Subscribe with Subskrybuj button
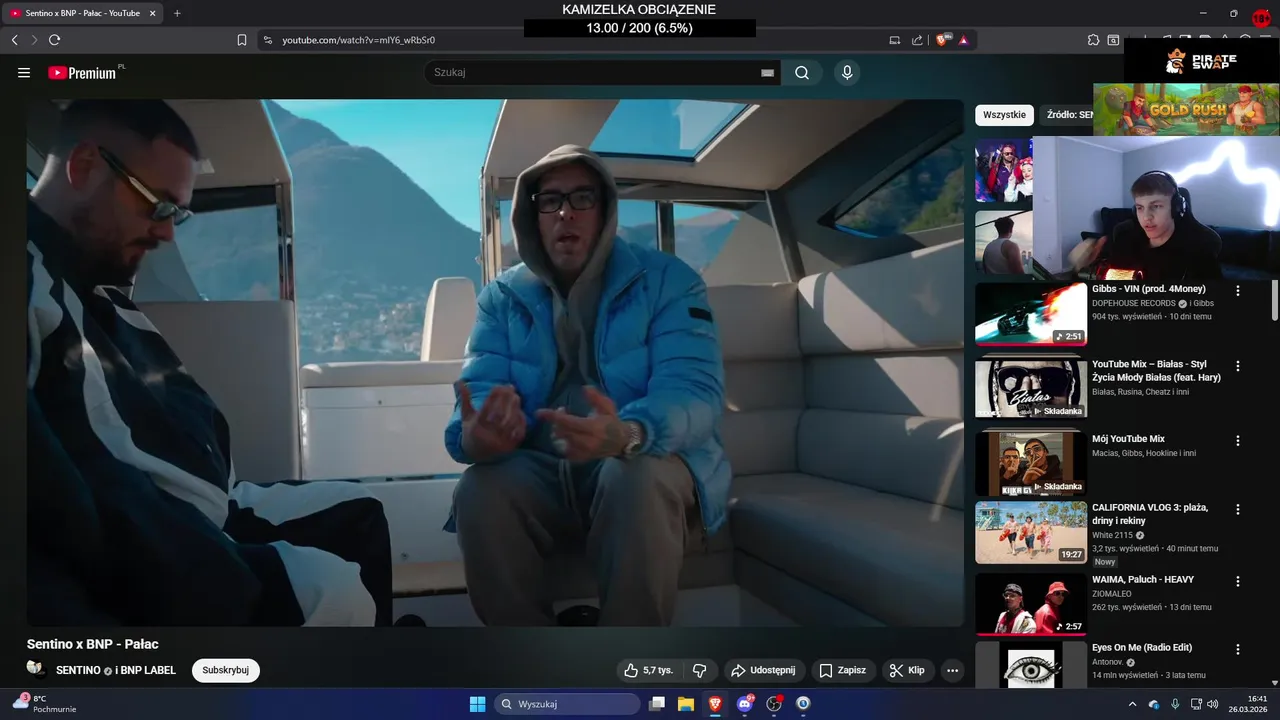 coord(226,670)
